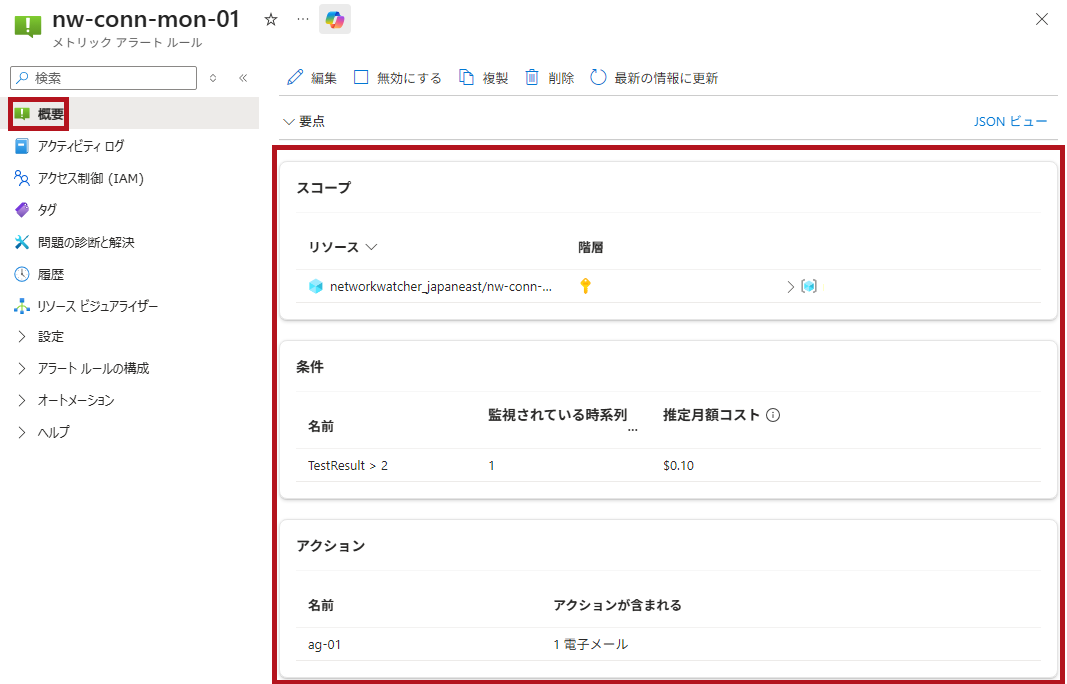Click the リソース ビジュアライザー tree icon
Image resolution: width=1067 pixels, height=684 pixels.
pyautogui.click(x=22, y=306)
